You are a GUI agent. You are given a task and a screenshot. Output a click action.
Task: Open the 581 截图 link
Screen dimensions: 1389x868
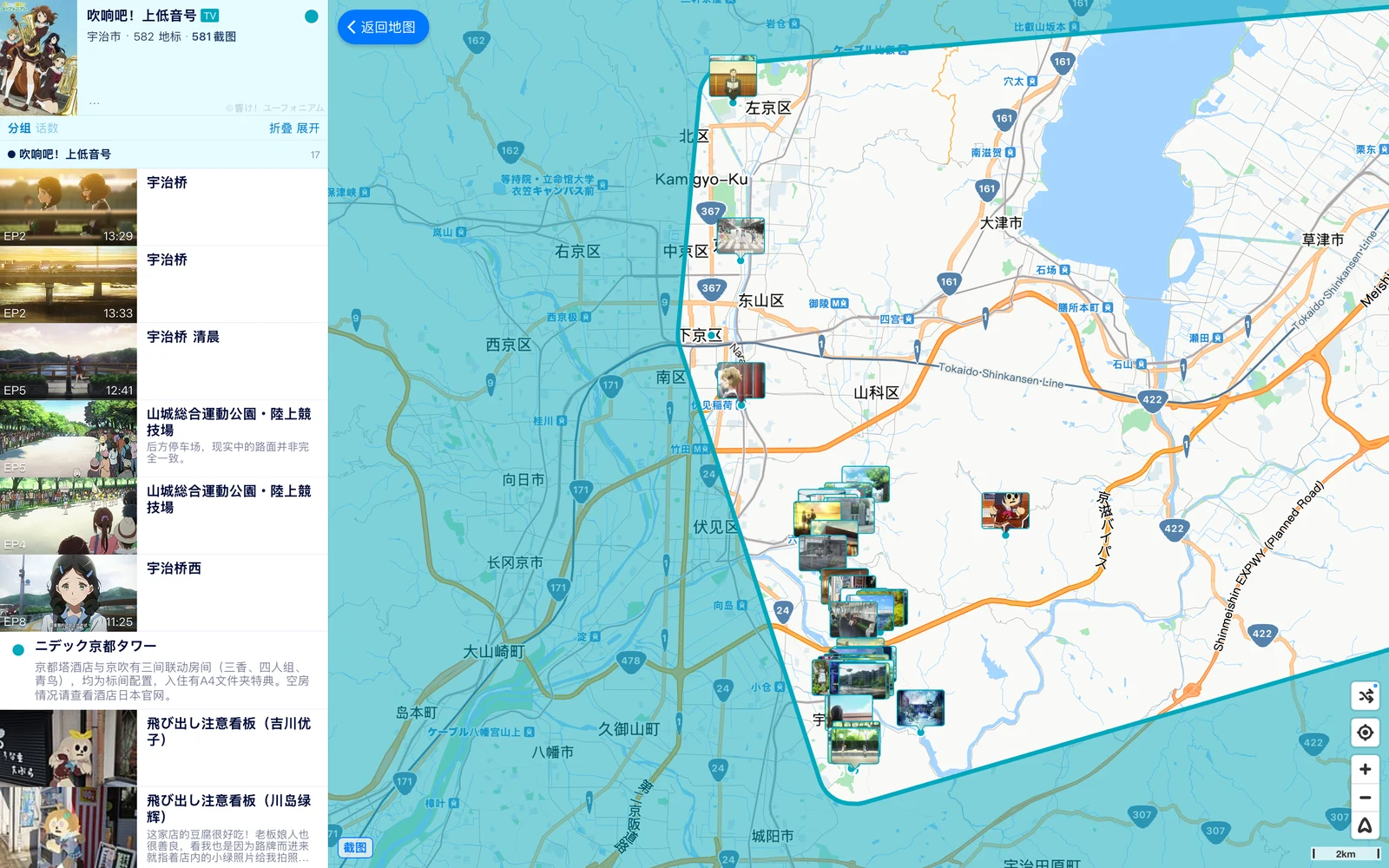click(214, 36)
